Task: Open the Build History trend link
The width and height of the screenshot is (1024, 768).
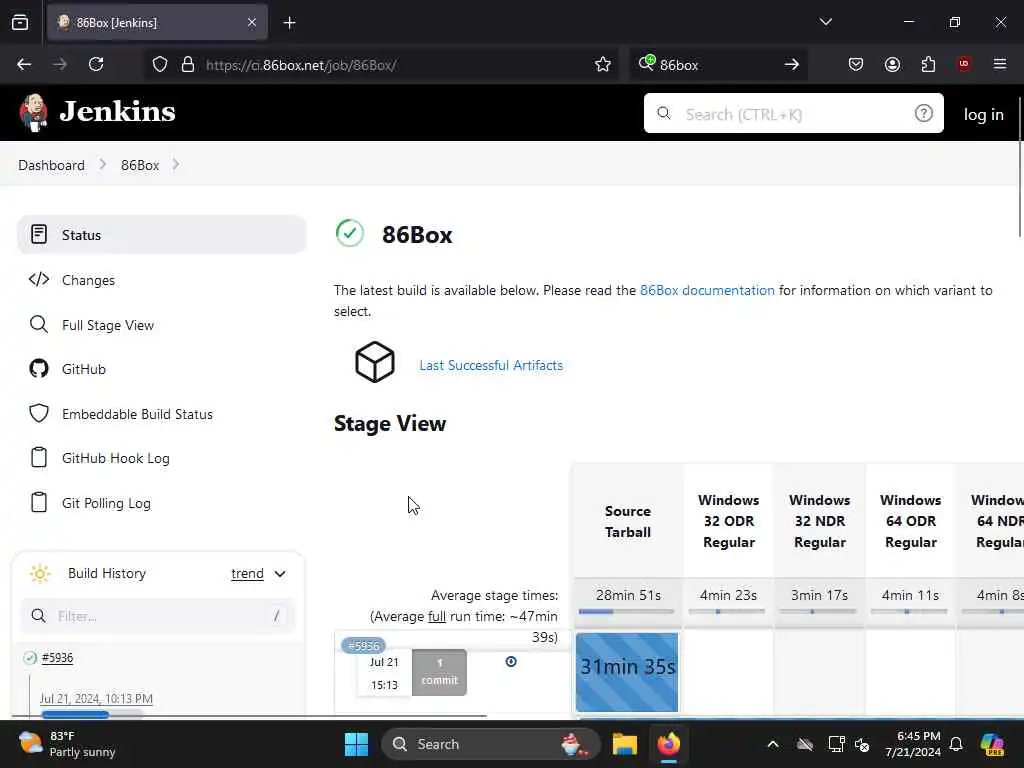Action: pos(248,573)
